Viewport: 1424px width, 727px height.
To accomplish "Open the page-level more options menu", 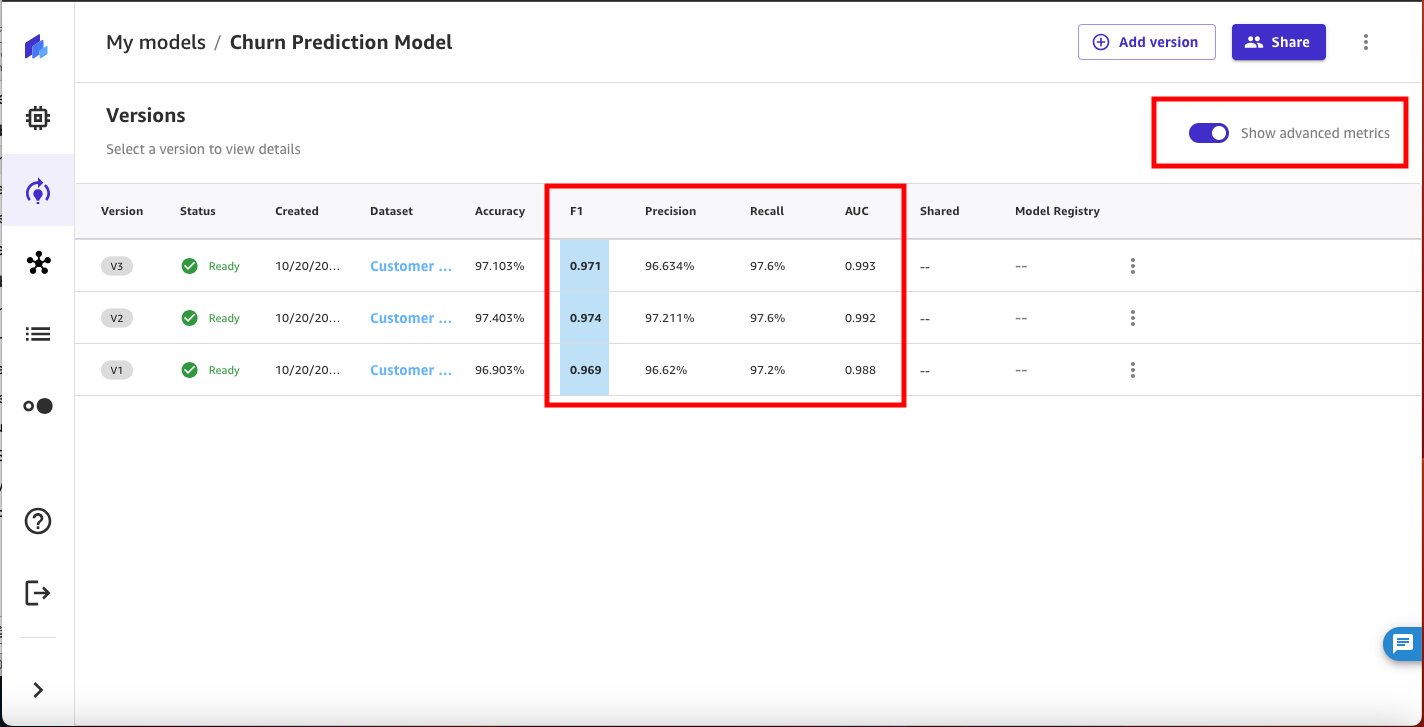I will pyautogui.click(x=1366, y=42).
